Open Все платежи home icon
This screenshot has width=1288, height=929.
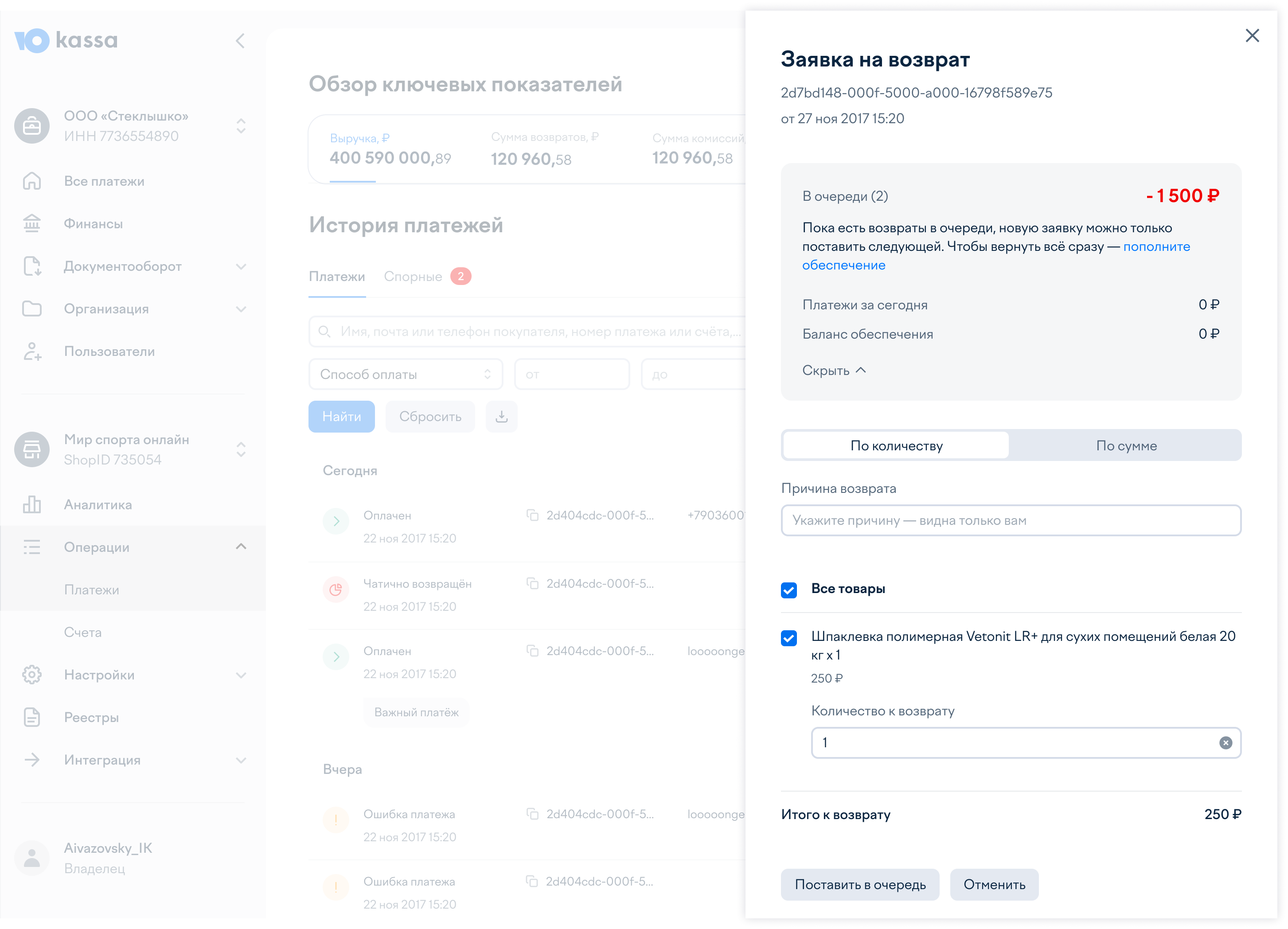[x=32, y=181]
